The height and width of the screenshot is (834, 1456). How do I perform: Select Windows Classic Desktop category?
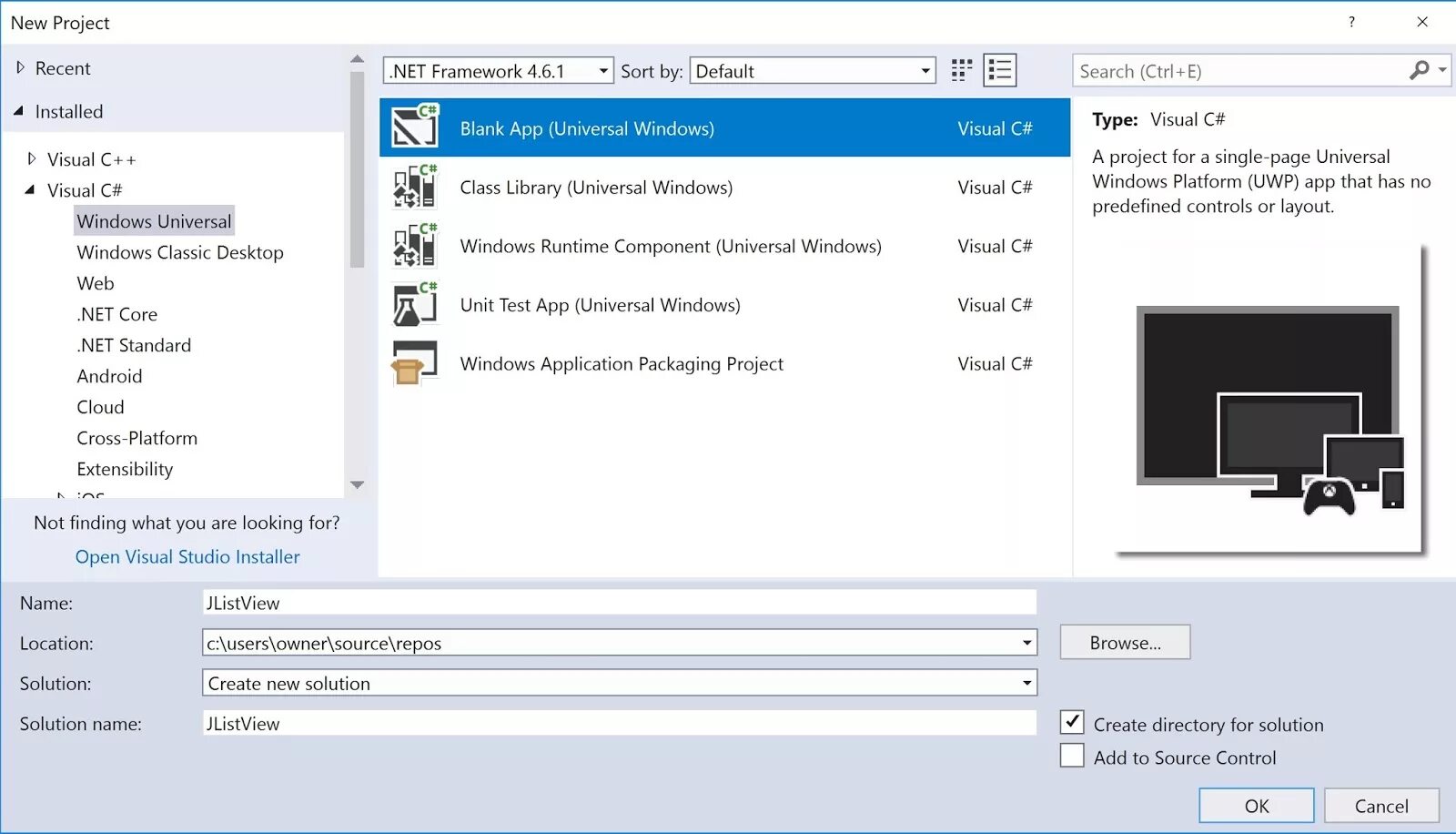tap(180, 252)
